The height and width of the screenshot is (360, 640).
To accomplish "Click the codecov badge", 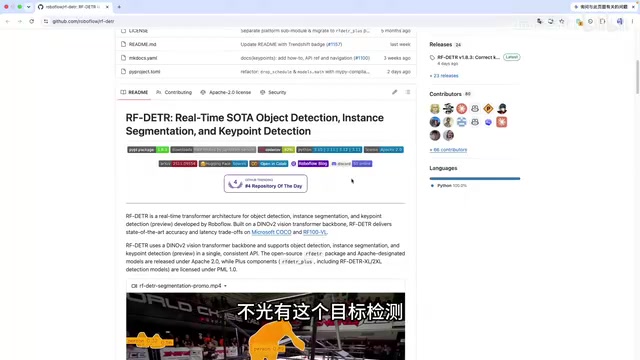I will pos(276,150).
